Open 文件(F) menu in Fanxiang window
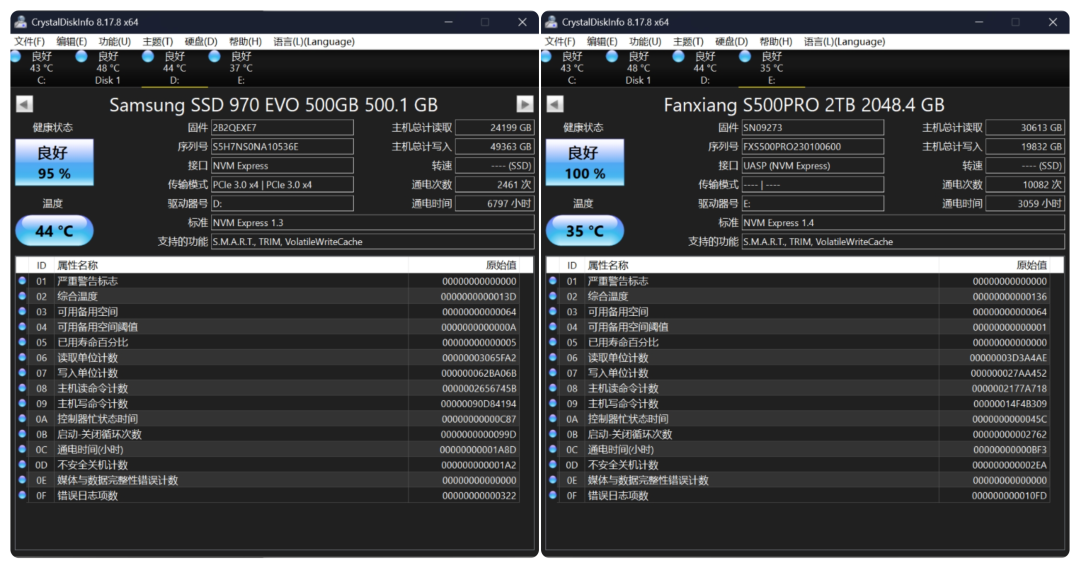Image resolution: width=1080 pixels, height=569 pixels. pos(559,41)
